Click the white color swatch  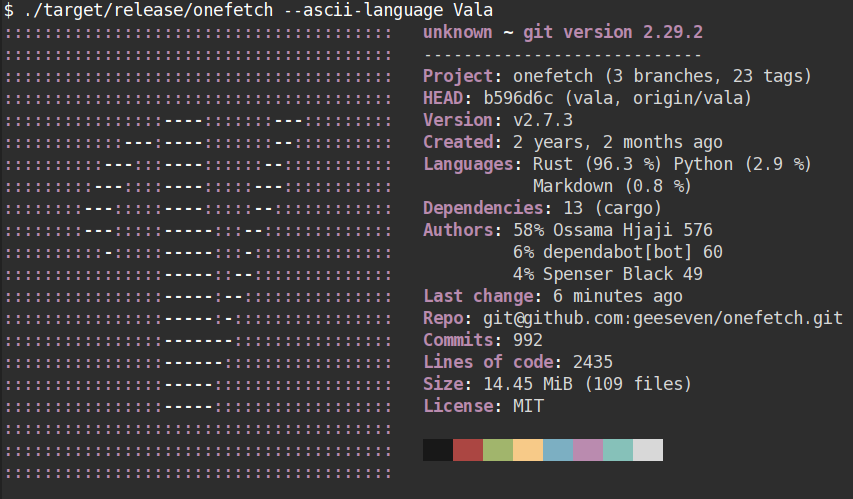(x=648, y=450)
